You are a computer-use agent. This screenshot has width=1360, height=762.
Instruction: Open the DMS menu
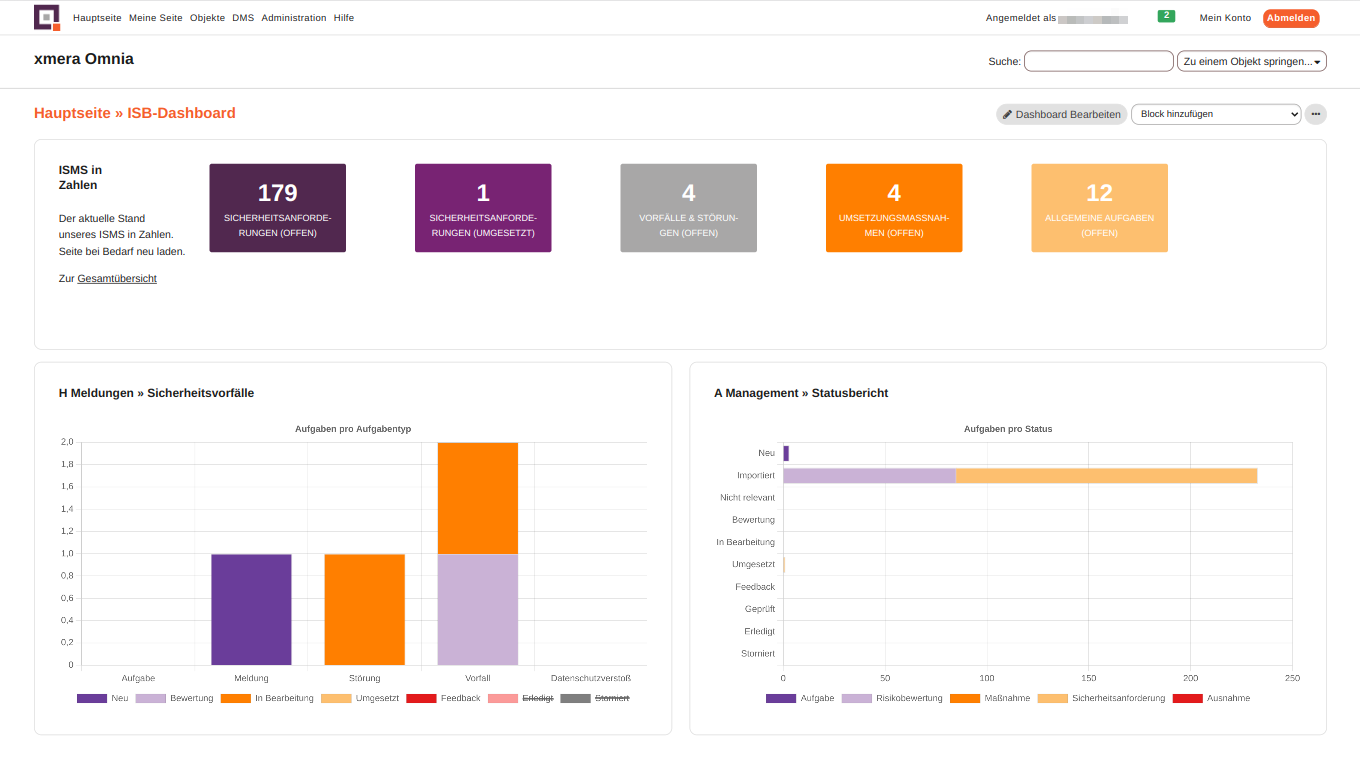243,17
